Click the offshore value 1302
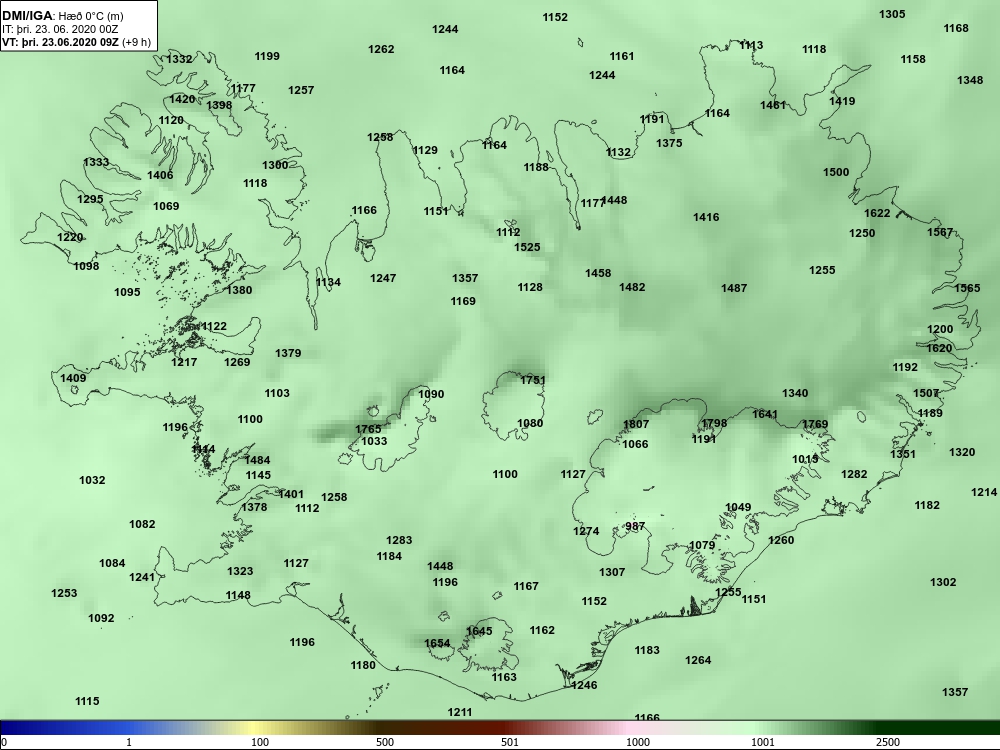 (x=943, y=582)
